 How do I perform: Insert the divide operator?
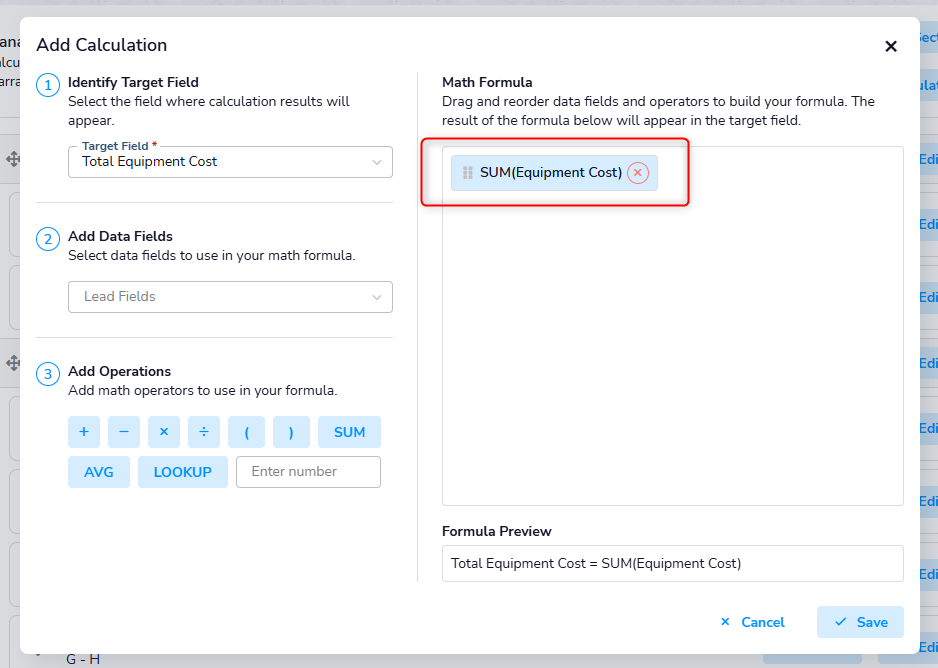pos(204,432)
